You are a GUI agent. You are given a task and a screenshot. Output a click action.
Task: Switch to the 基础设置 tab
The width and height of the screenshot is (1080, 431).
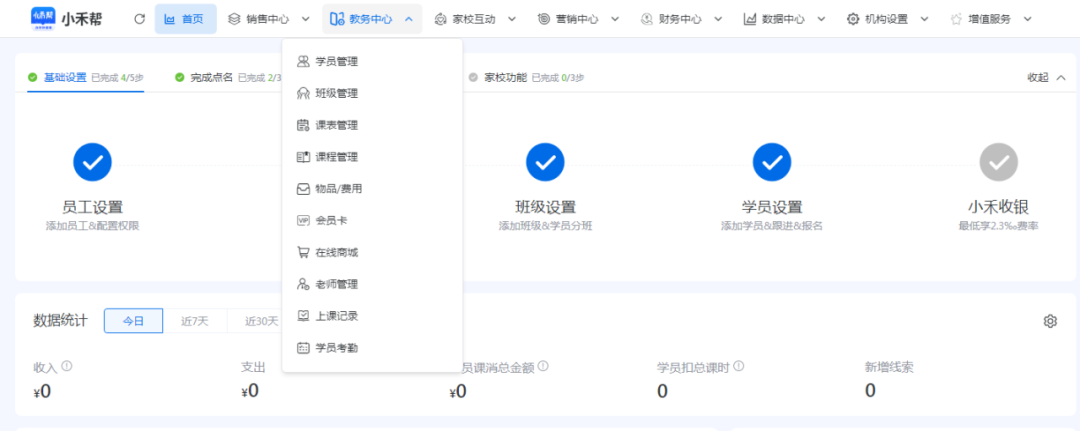click(x=65, y=78)
